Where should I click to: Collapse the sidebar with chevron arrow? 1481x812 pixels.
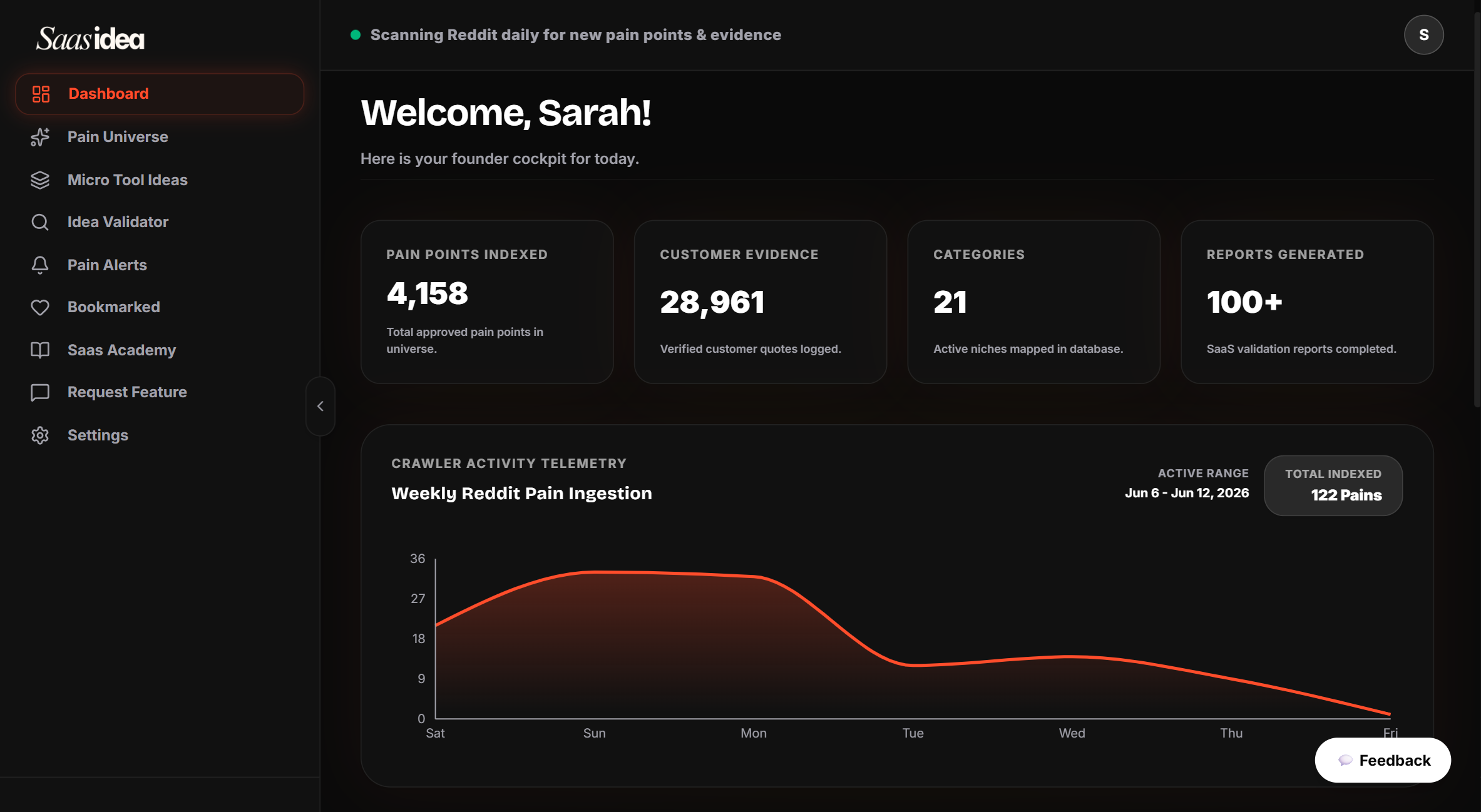pyautogui.click(x=320, y=406)
